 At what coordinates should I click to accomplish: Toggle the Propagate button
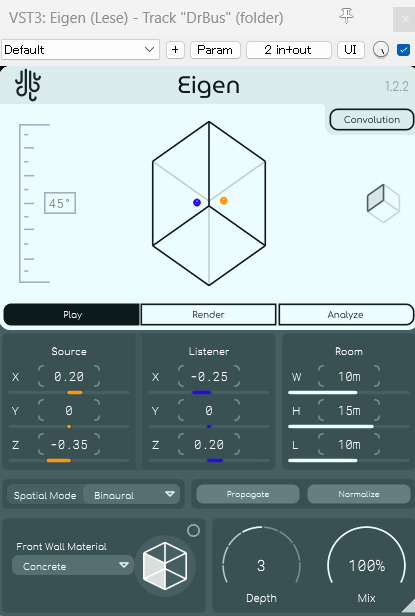tap(248, 494)
